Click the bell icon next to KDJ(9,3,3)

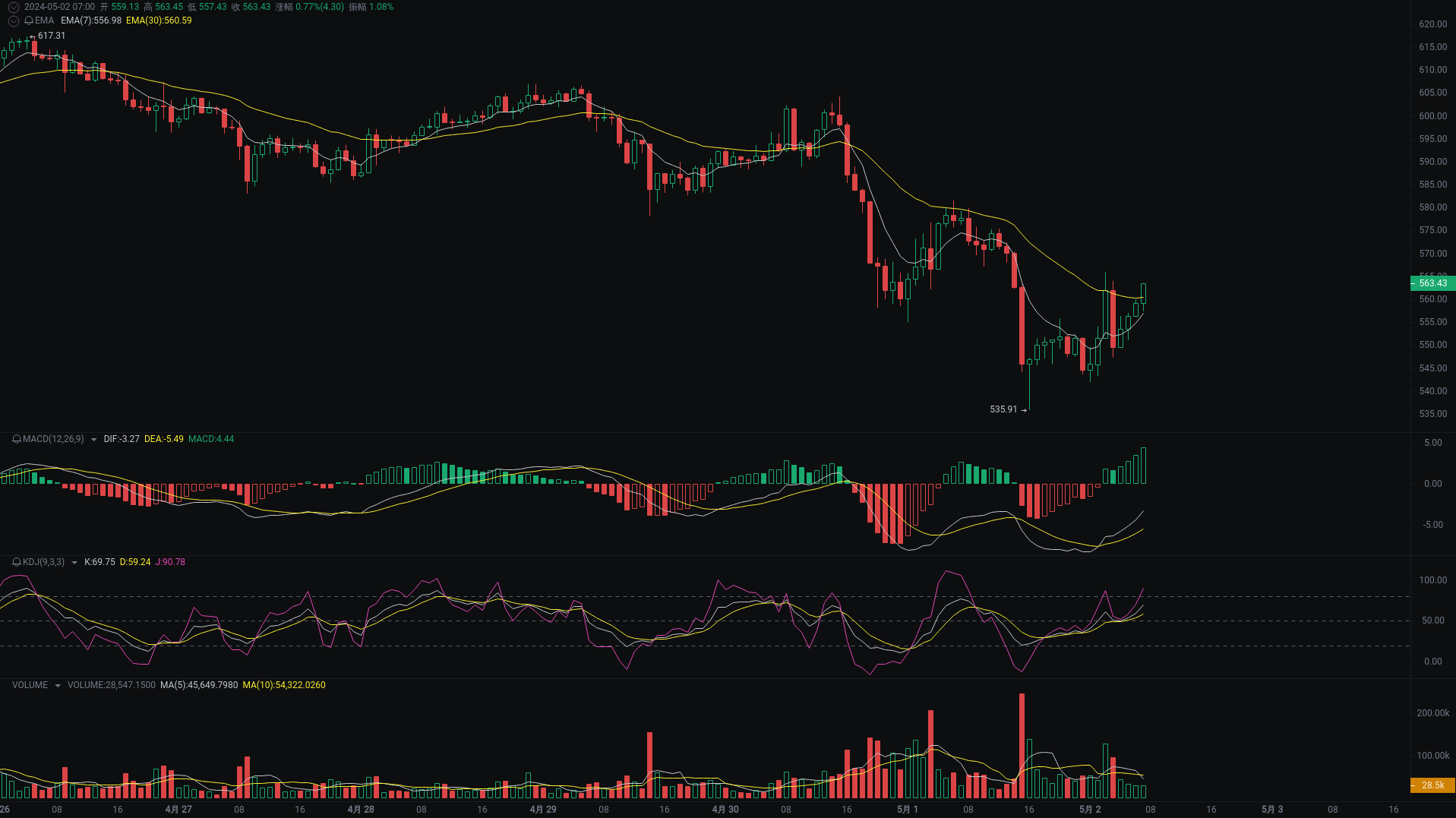click(15, 562)
